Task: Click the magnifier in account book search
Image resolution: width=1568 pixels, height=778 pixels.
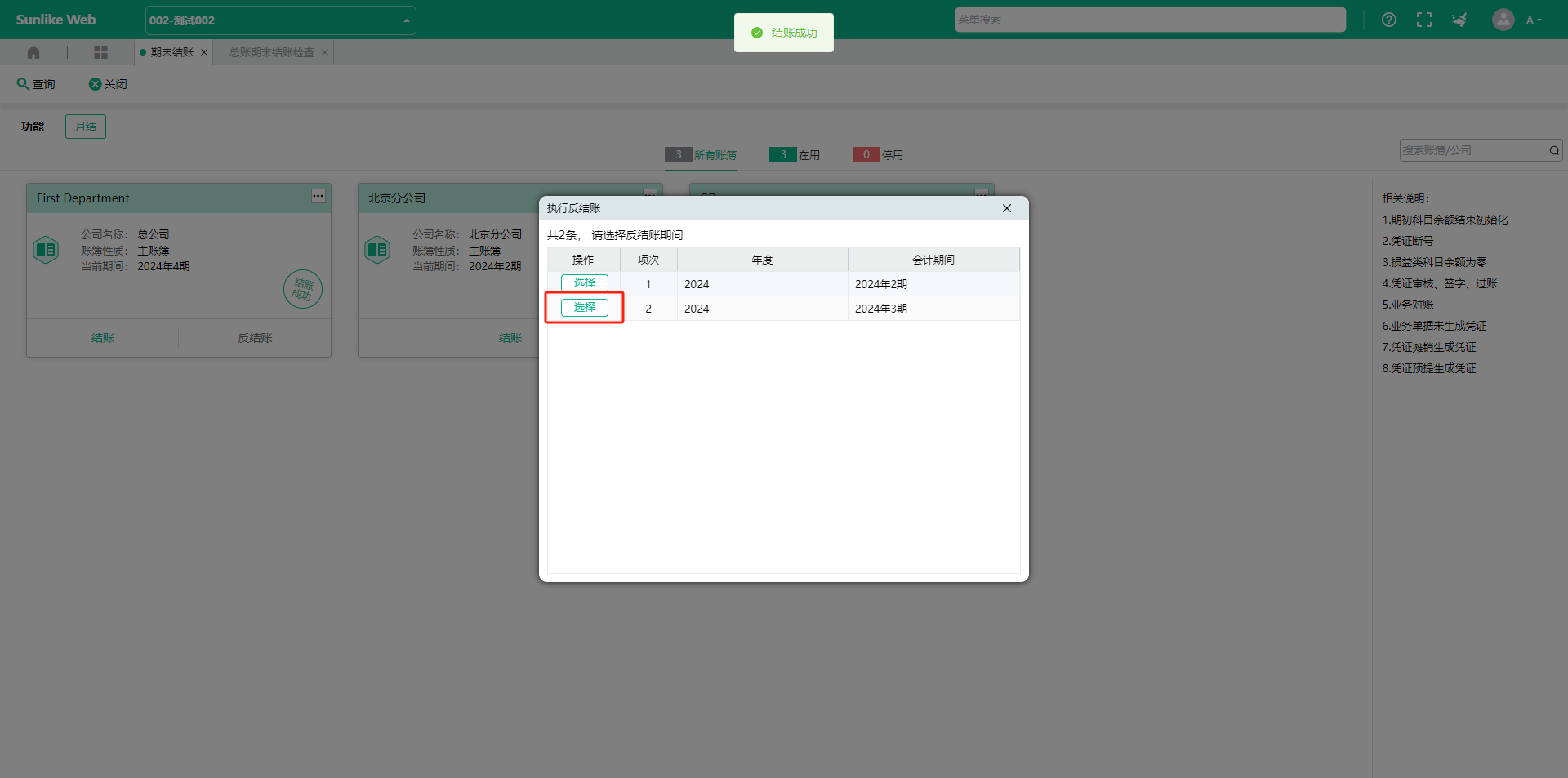Action: pos(1554,150)
